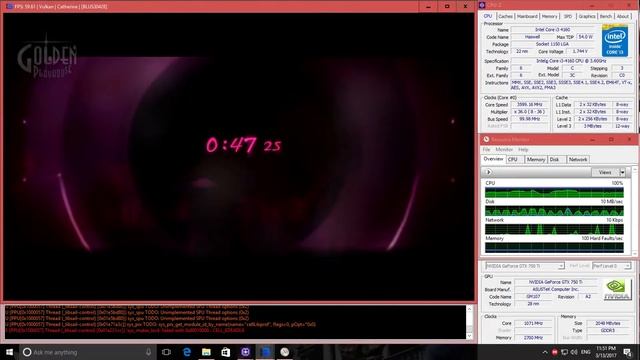
Task: Click the CPU-Z title bar app icon
Action: (x=482, y=5)
